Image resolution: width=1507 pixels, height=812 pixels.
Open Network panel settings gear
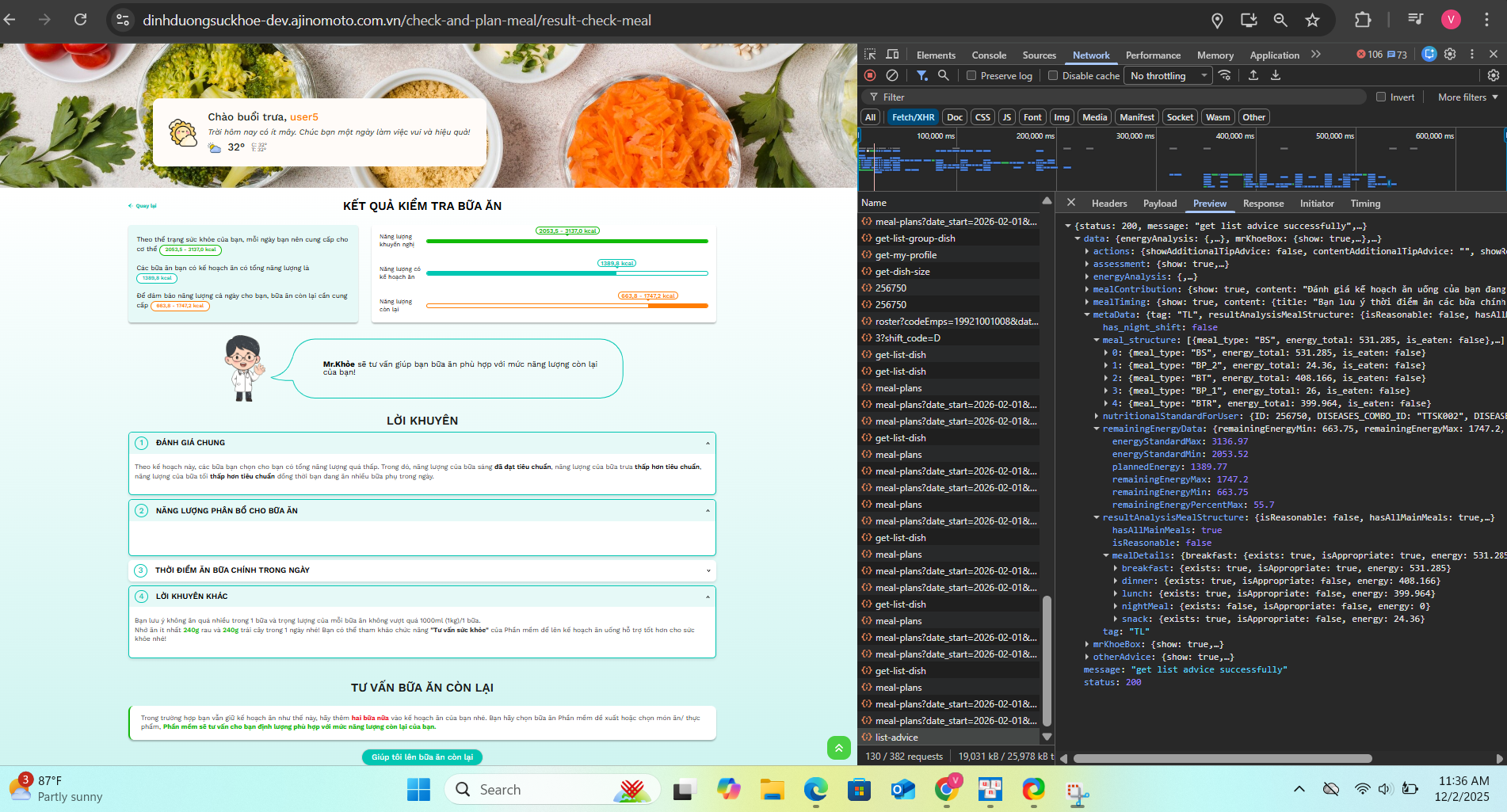pyautogui.click(x=1494, y=75)
